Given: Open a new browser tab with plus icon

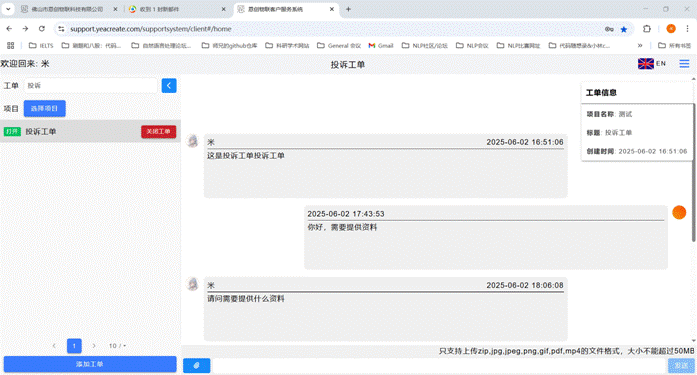Looking at the screenshot, I should [x=348, y=9].
